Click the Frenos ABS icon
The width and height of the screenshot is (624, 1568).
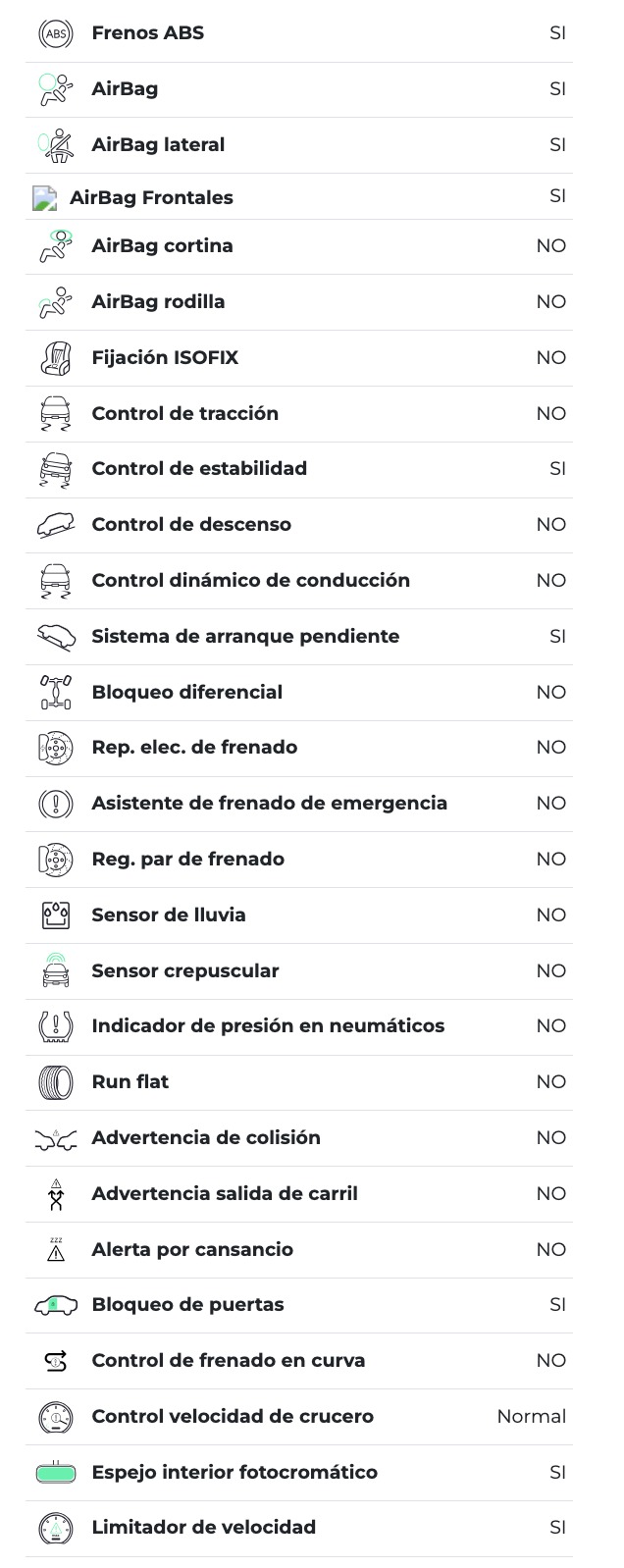tap(55, 33)
